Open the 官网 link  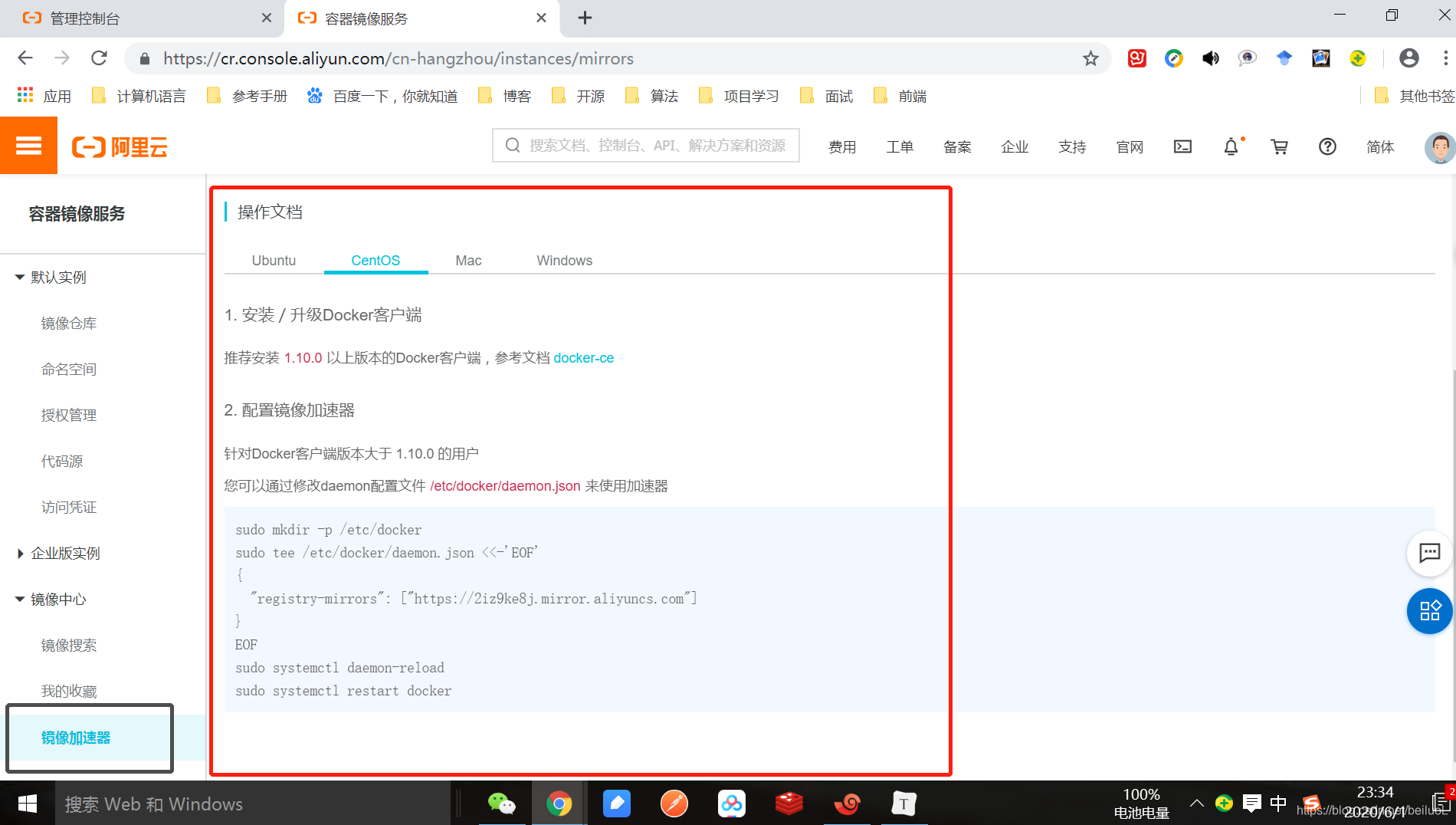(x=1130, y=146)
